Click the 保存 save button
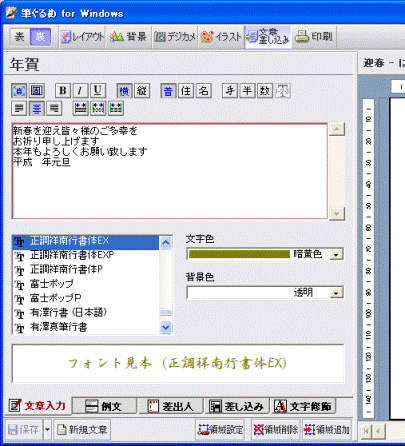405x446 pixels. [x=24, y=430]
